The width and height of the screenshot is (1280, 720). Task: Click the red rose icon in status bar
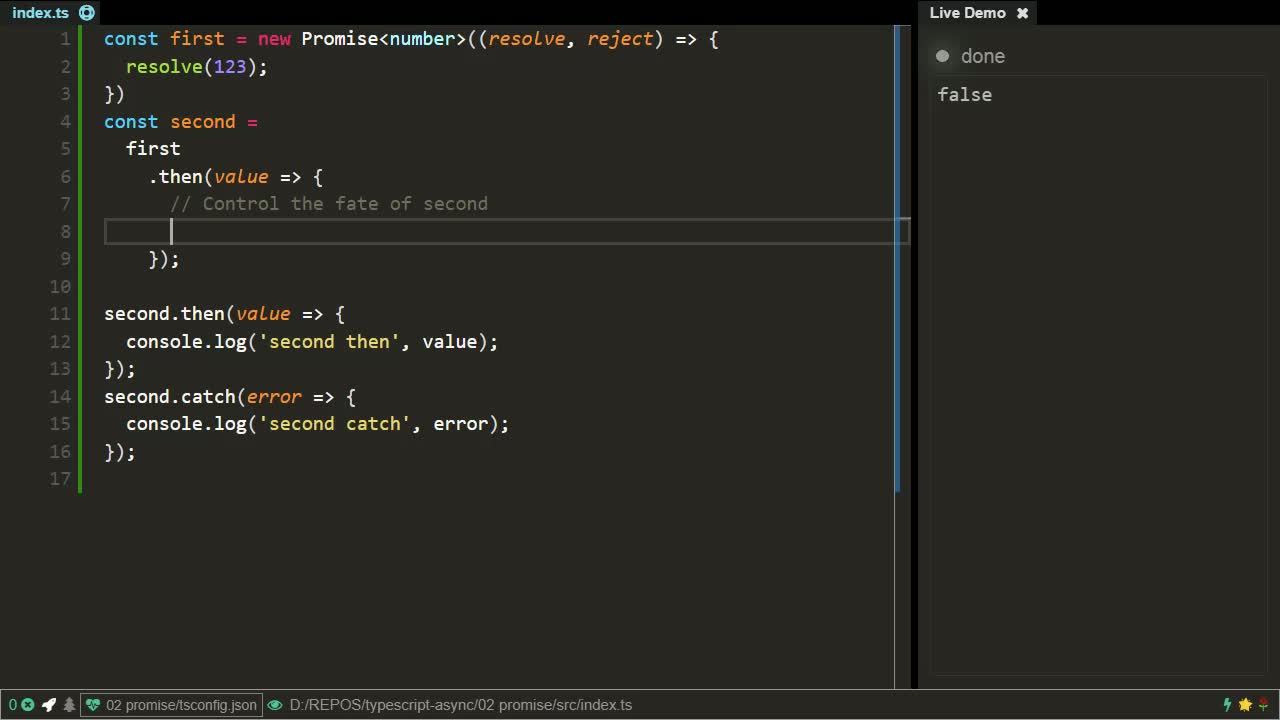(x=1264, y=705)
